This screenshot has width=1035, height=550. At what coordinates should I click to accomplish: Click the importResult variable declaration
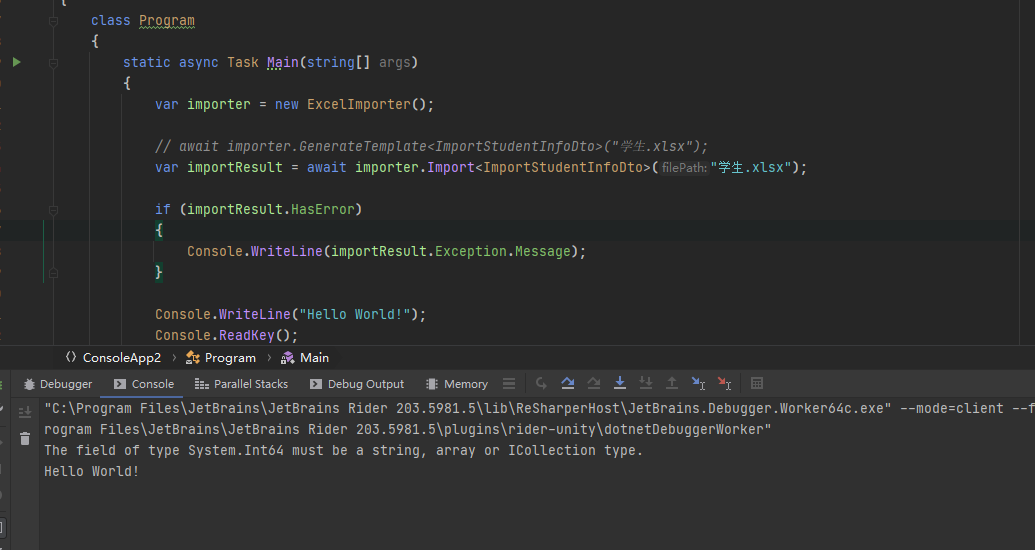coord(234,167)
